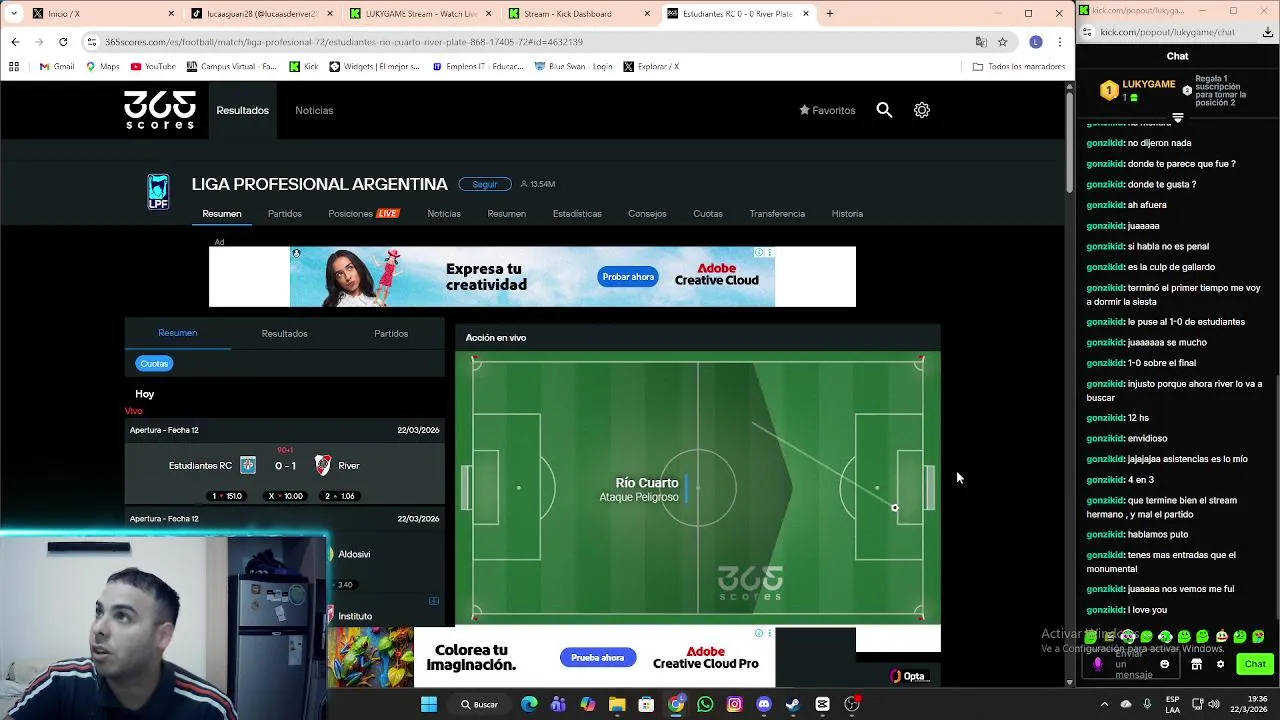This screenshot has height=720, width=1280.
Task: Click the LPF league badge
Action: pyautogui.click(x=158, y=192)
